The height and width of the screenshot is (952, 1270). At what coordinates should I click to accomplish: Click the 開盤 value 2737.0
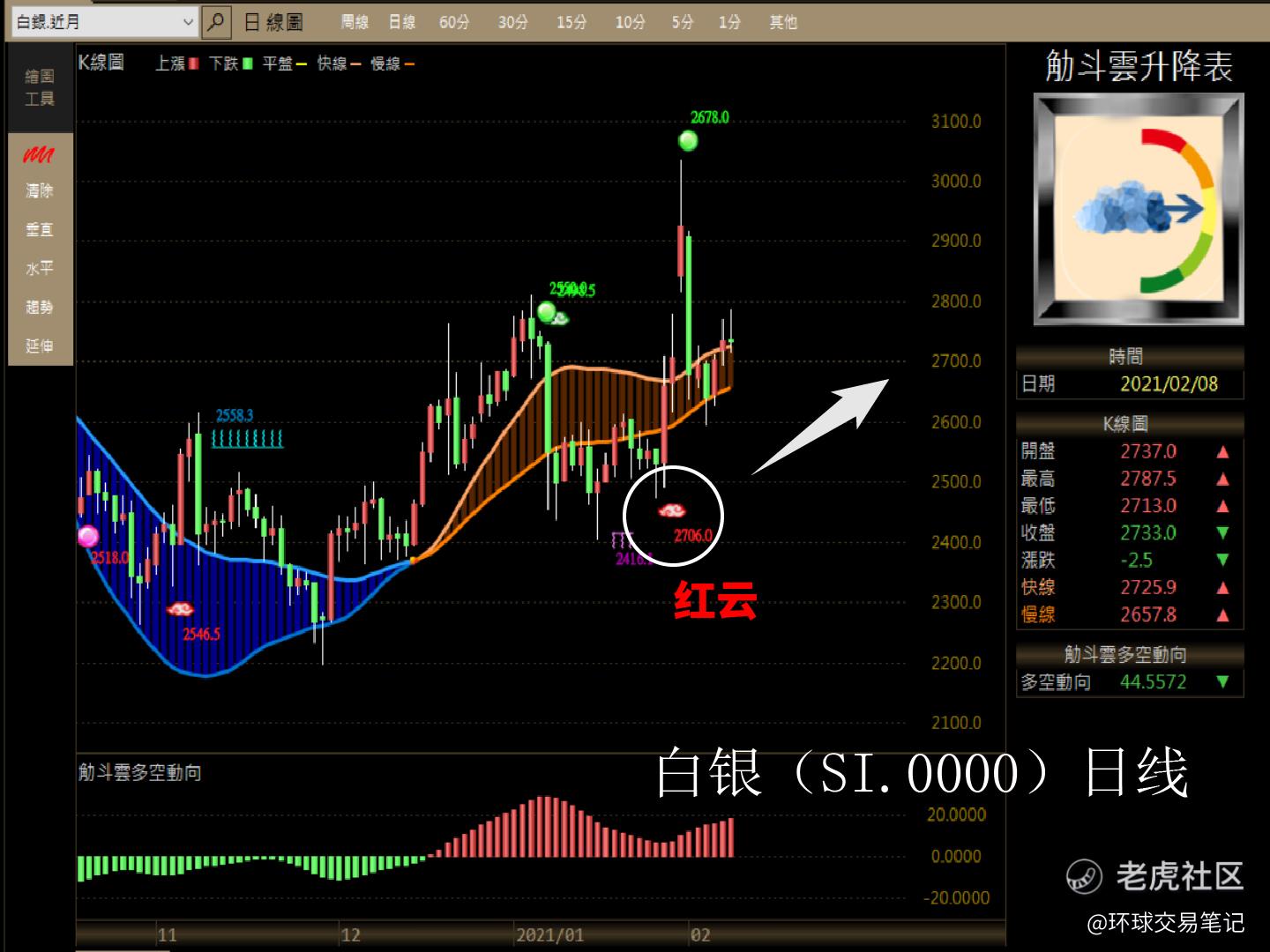tap(1148, 451)
